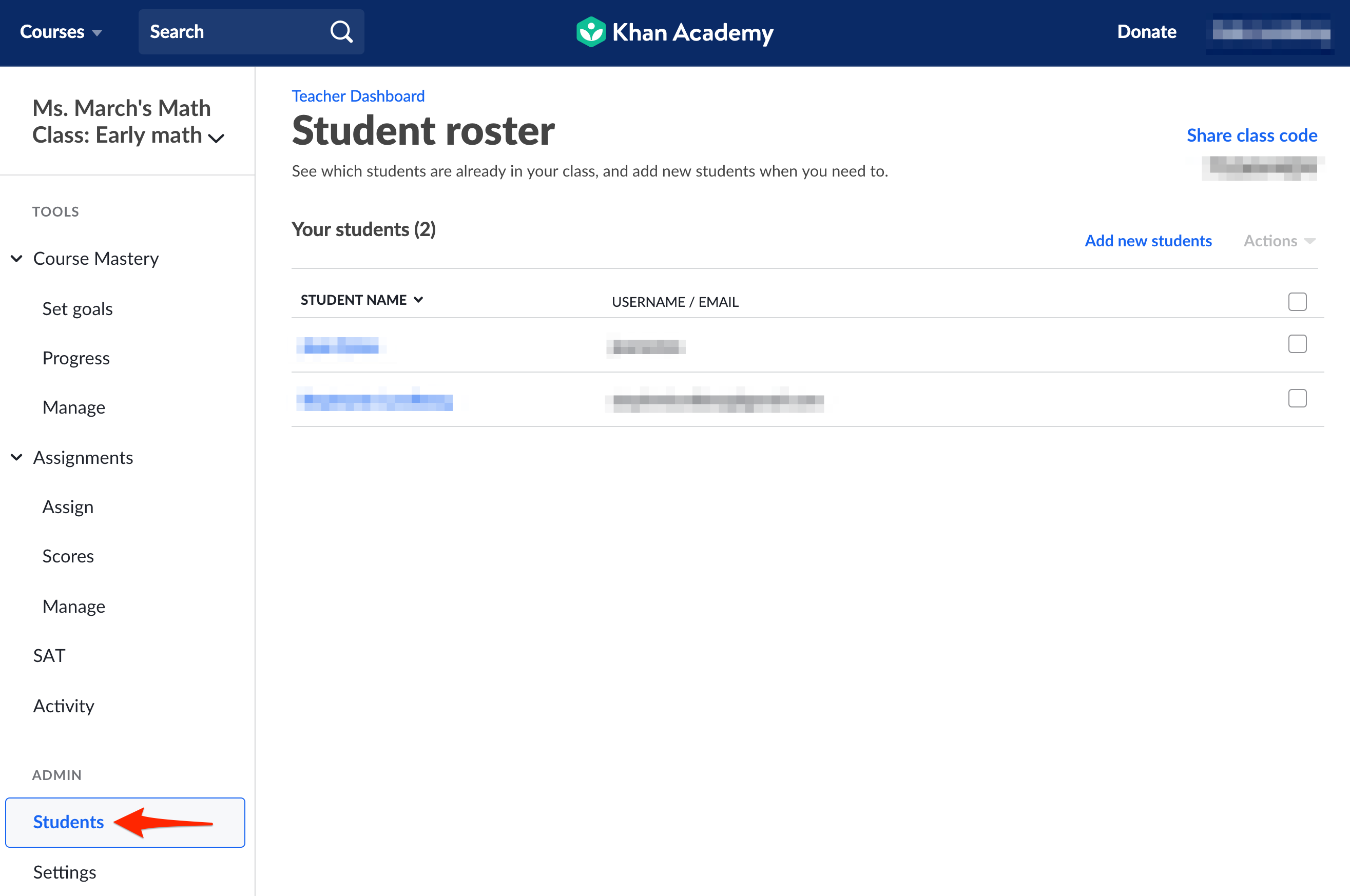Click the Course Mastery label
1350x896 pixels.
point(95,258)
